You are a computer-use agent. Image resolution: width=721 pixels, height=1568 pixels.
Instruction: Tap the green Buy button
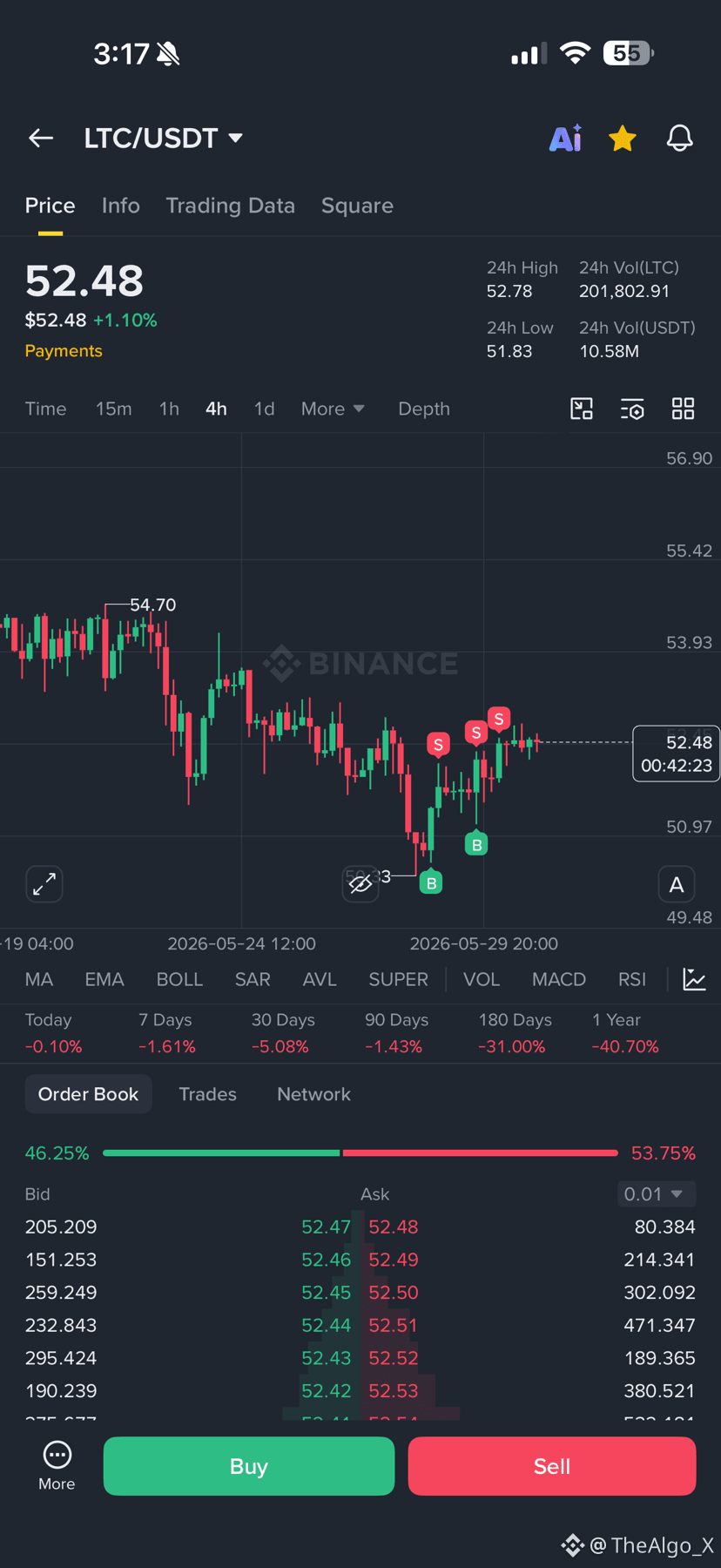coord(249,1466)
